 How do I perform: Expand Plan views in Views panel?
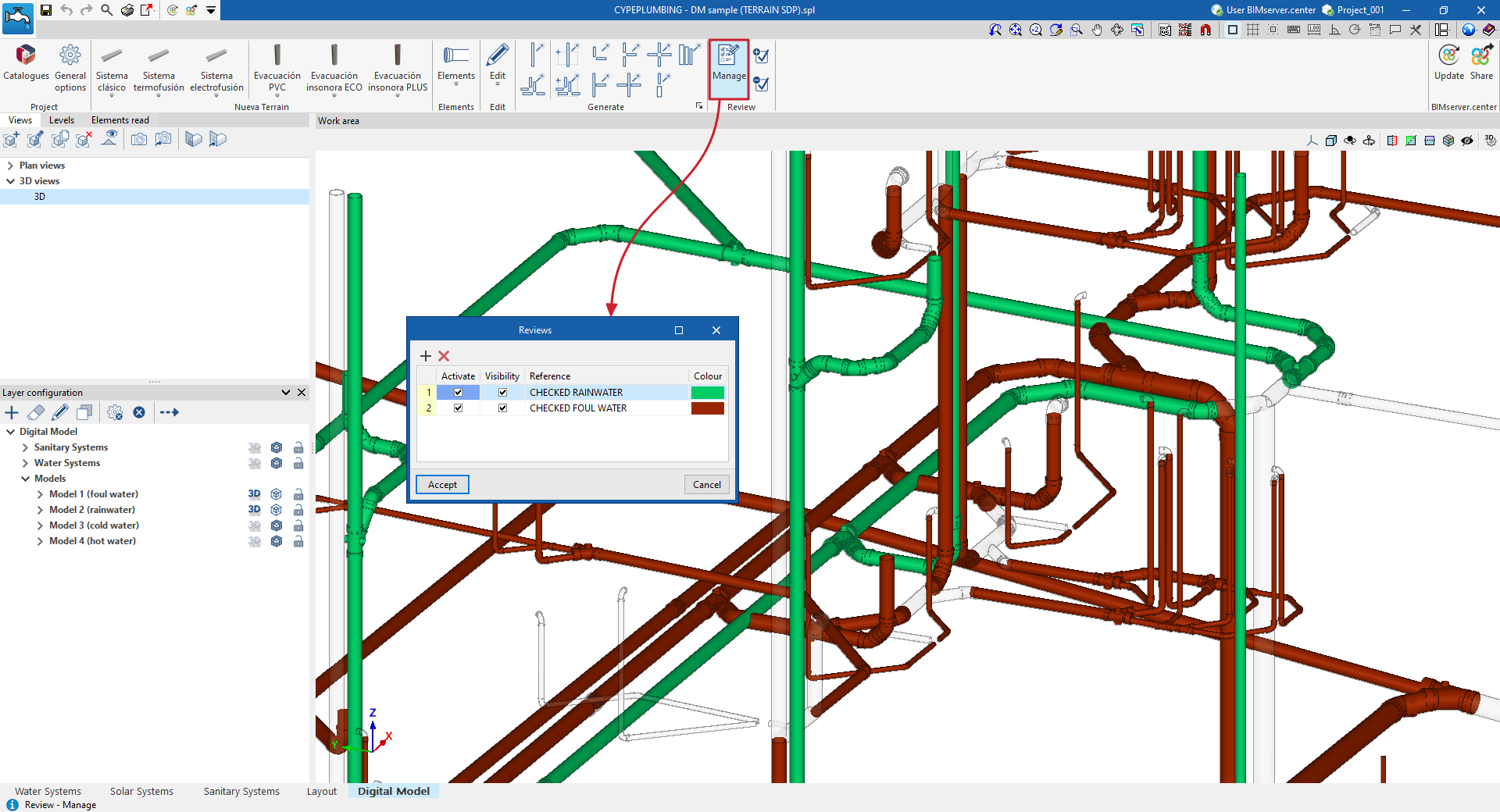pos(10,166)
